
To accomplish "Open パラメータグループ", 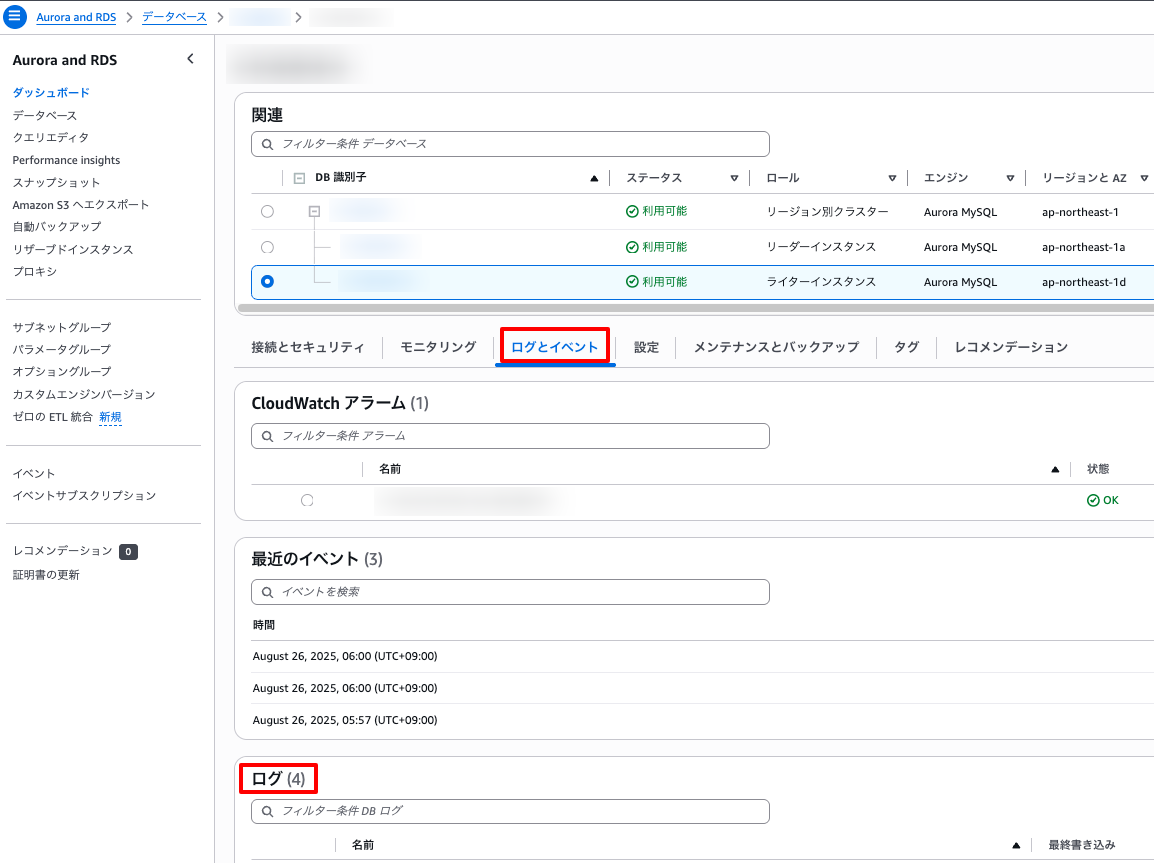I will [62, 349].
